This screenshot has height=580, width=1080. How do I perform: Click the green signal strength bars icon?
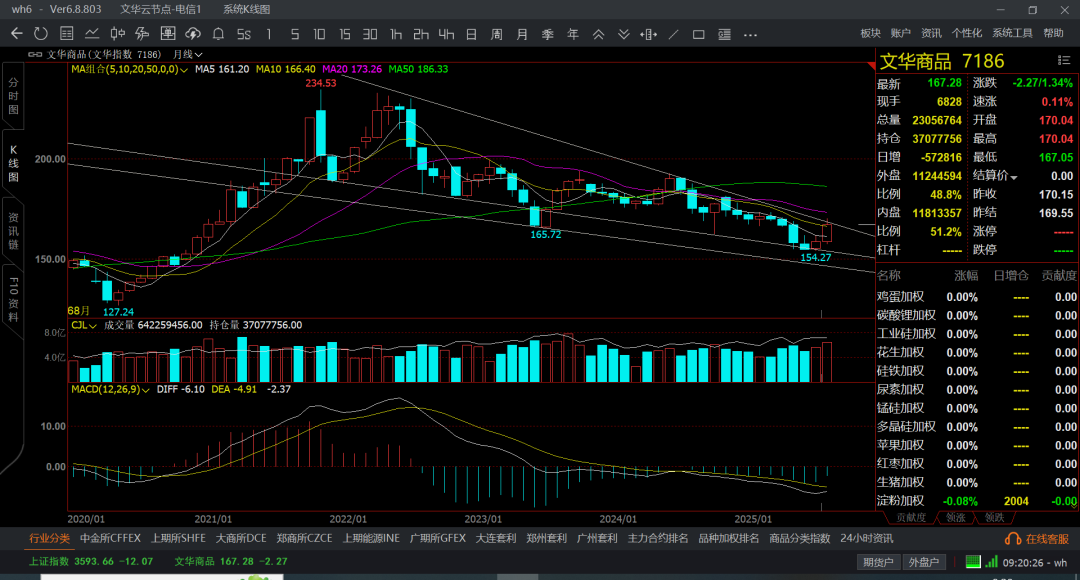991,562
